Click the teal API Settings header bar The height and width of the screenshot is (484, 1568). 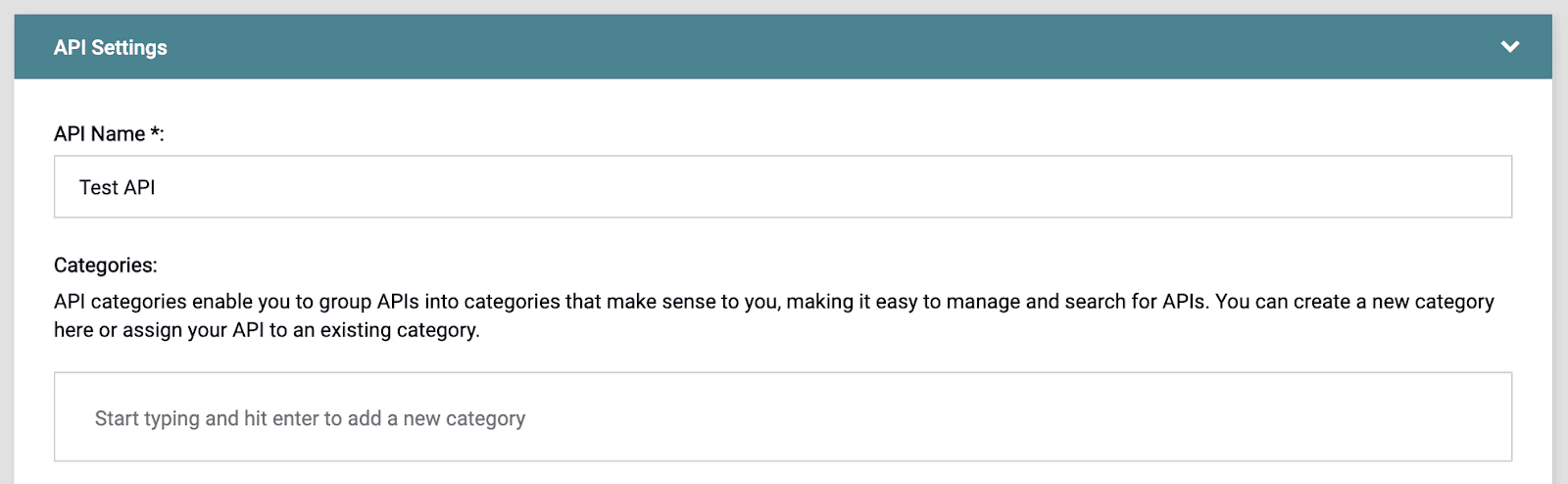[x=784, y=47]
